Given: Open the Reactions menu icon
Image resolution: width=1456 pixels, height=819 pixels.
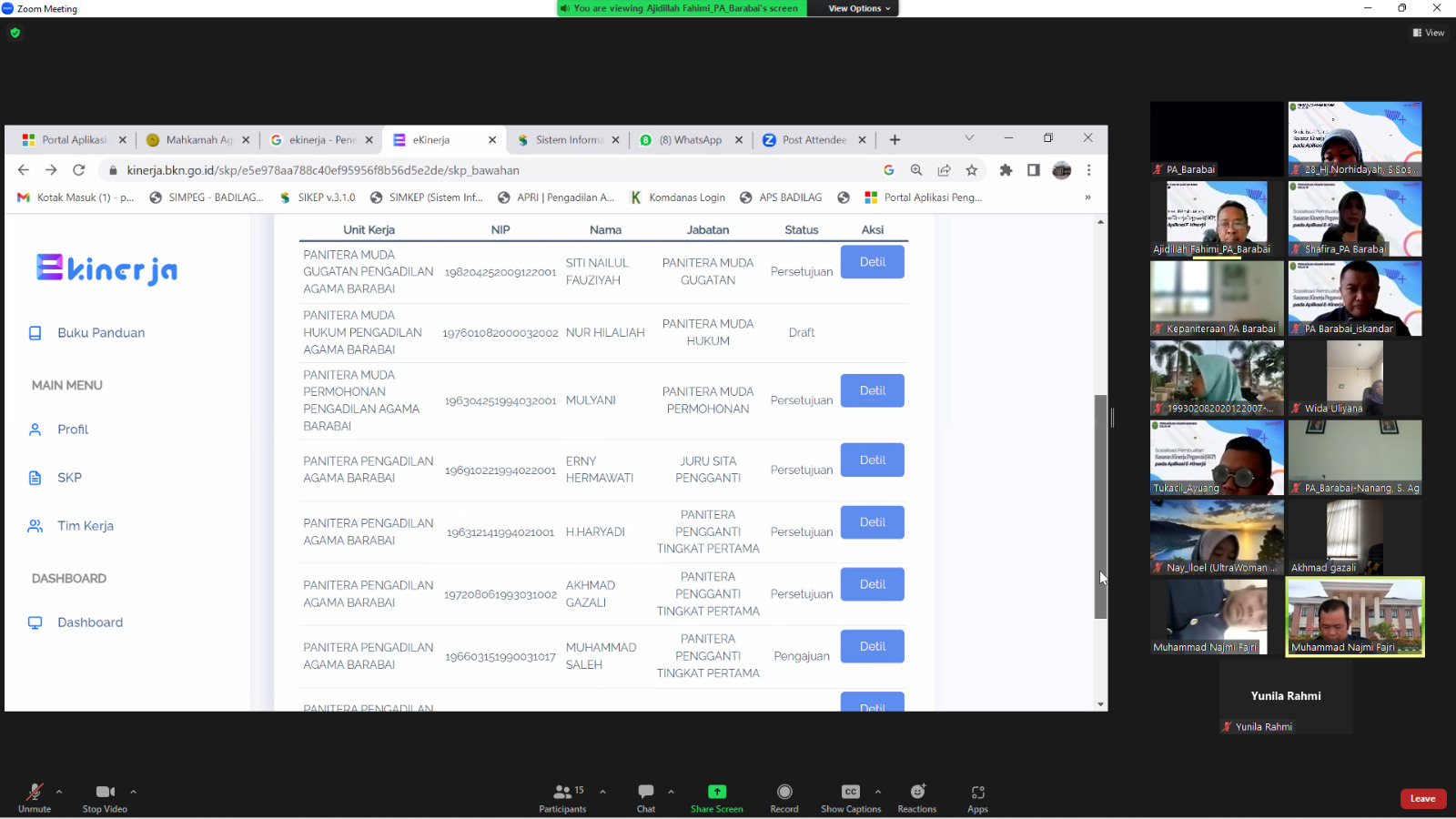Looking at the screenshot, I should click(x=917, y=792).
